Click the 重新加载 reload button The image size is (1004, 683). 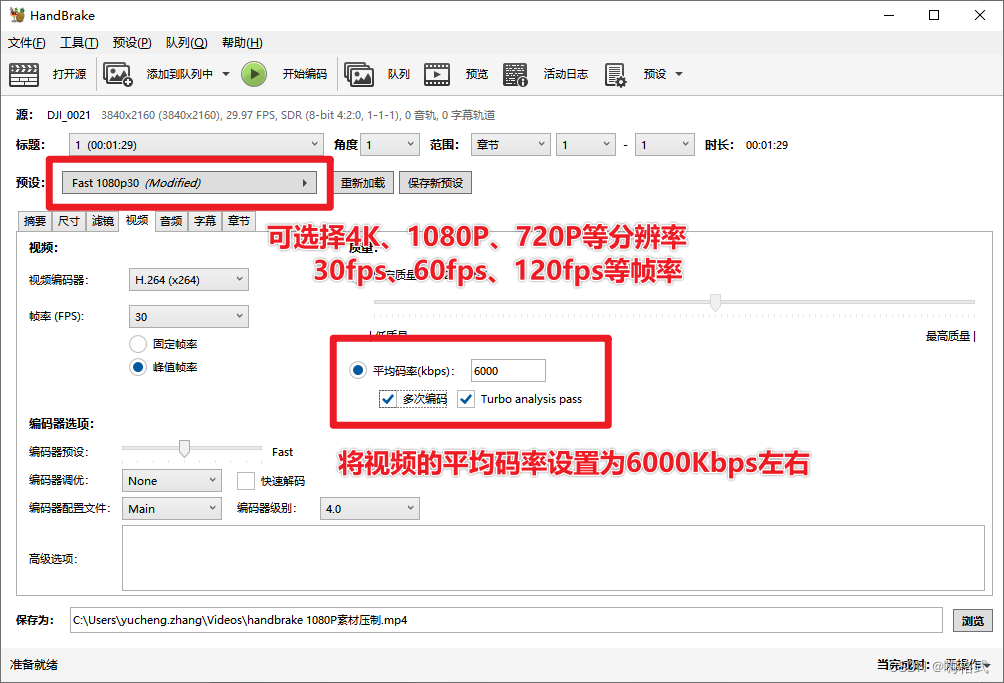point(363,183)
